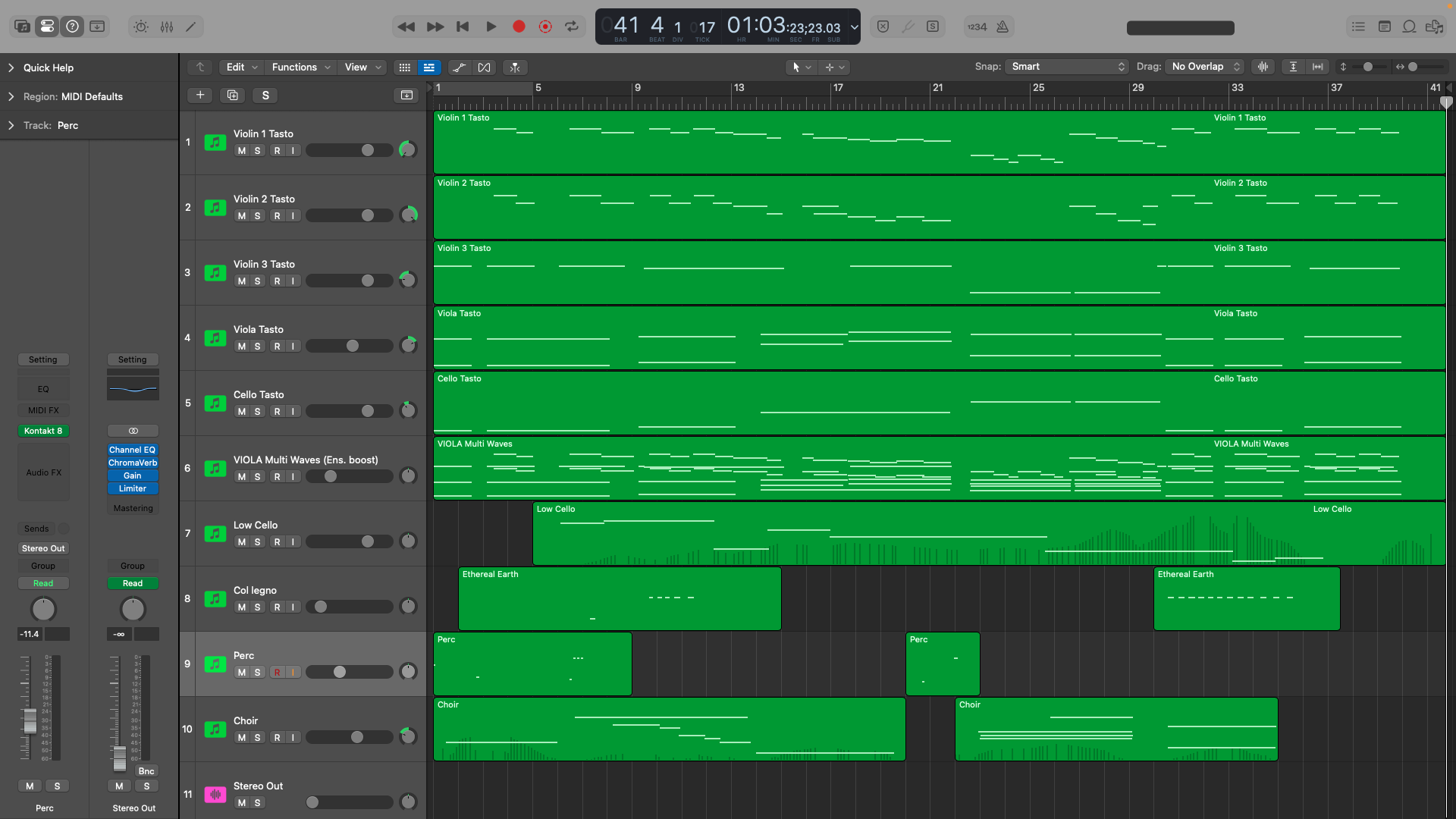Mute the Violin 1 Tasto track

241,151
